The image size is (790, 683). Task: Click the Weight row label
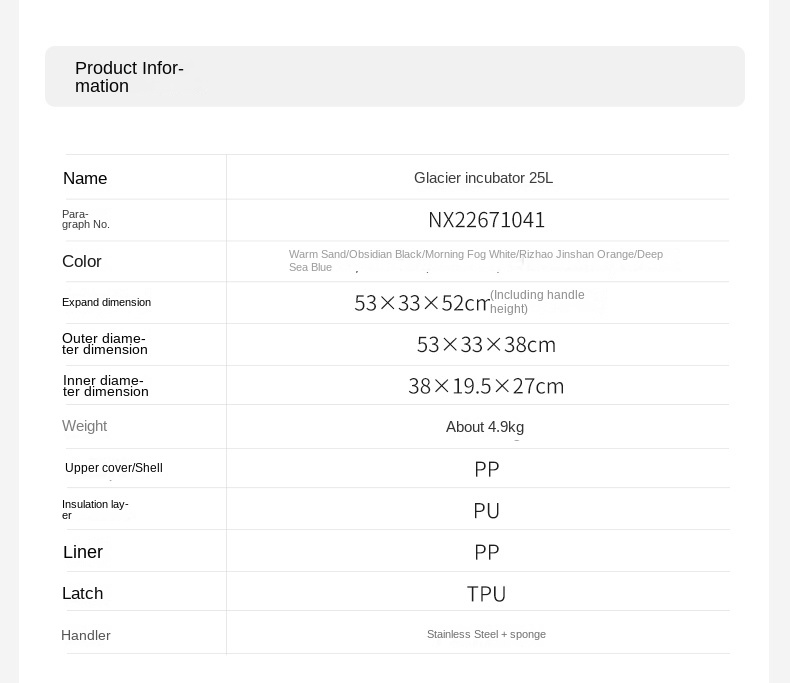(85, 427)
